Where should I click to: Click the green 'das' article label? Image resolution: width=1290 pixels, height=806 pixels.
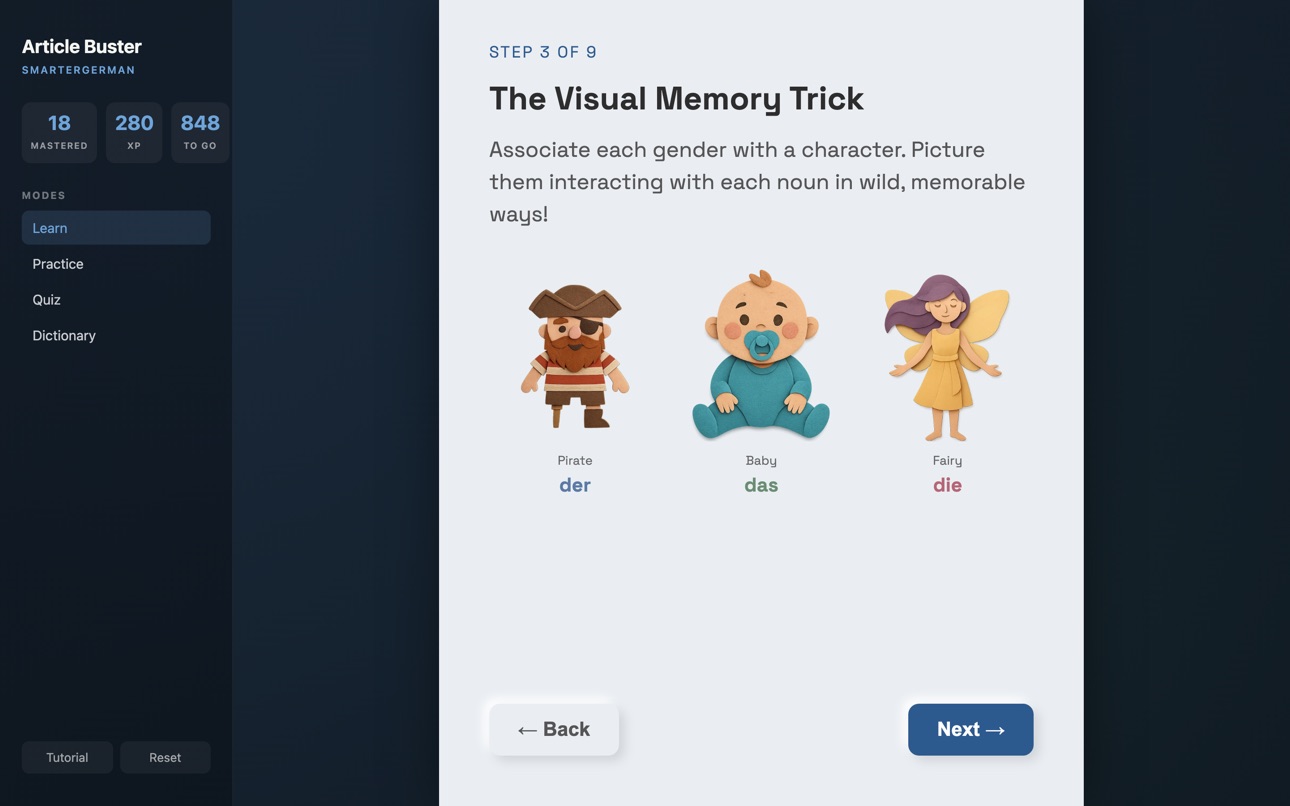pyautogui.click(x=761, y=485)
